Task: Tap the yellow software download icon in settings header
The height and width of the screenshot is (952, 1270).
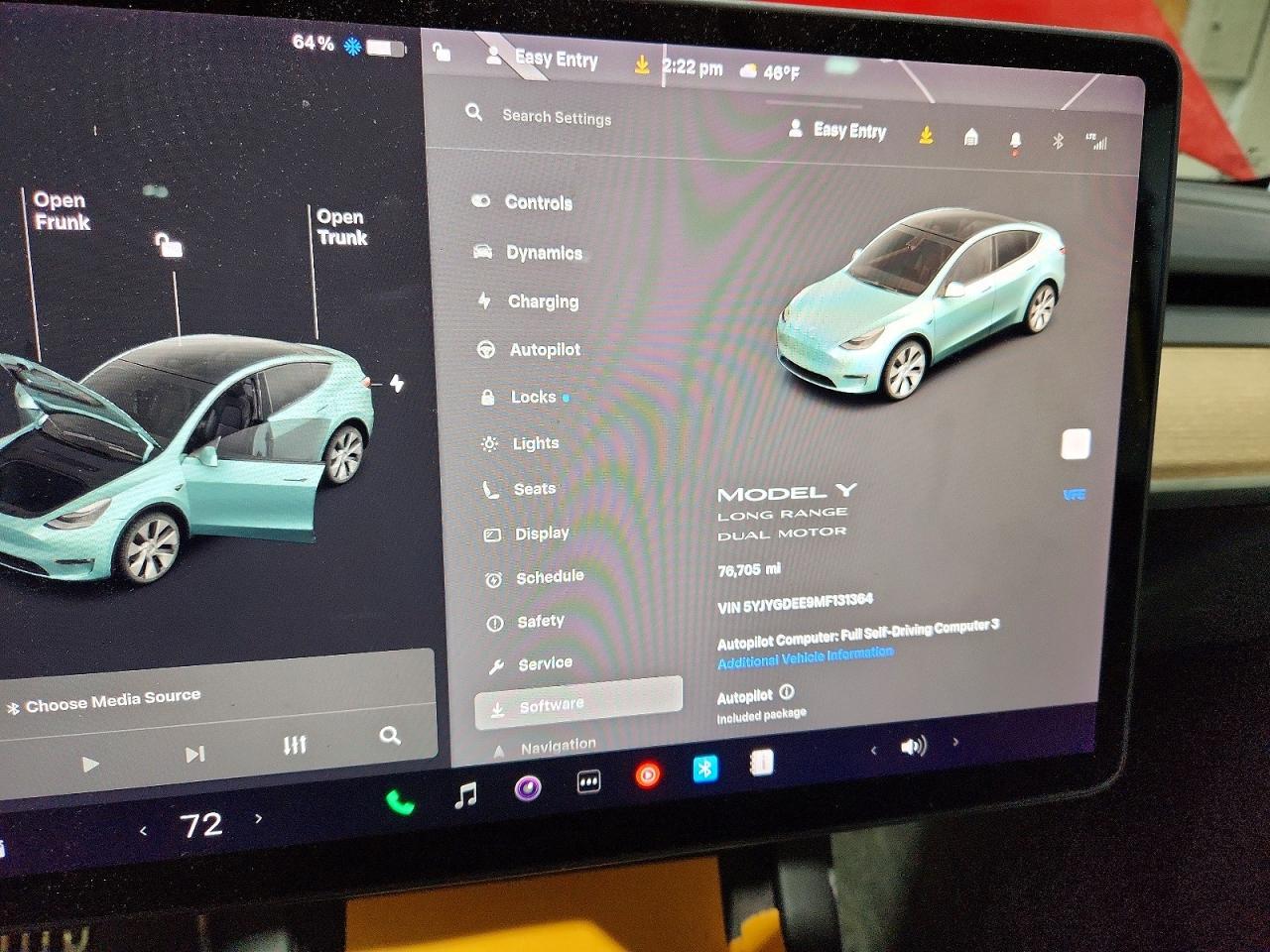Action: [x=926, y=134]
